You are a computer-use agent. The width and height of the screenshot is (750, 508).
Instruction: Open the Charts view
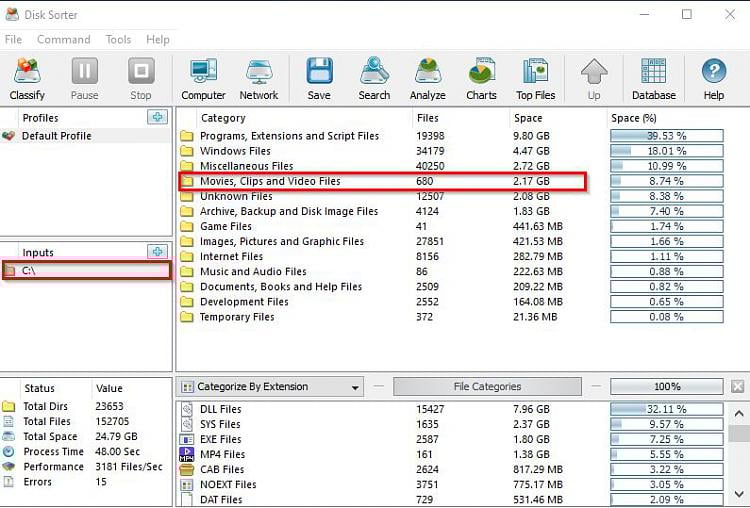tap(481, 78)
